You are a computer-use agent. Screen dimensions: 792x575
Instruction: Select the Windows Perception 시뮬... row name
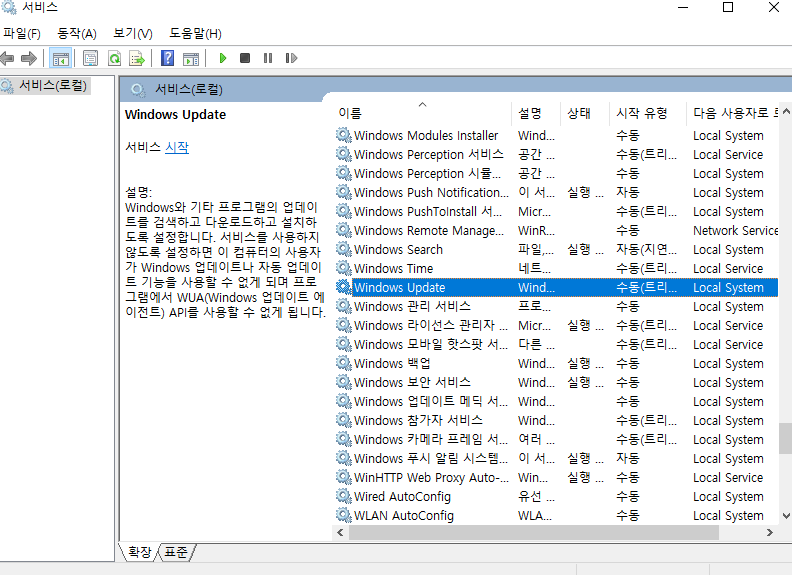pyautogui.click(x=428, y=173)
